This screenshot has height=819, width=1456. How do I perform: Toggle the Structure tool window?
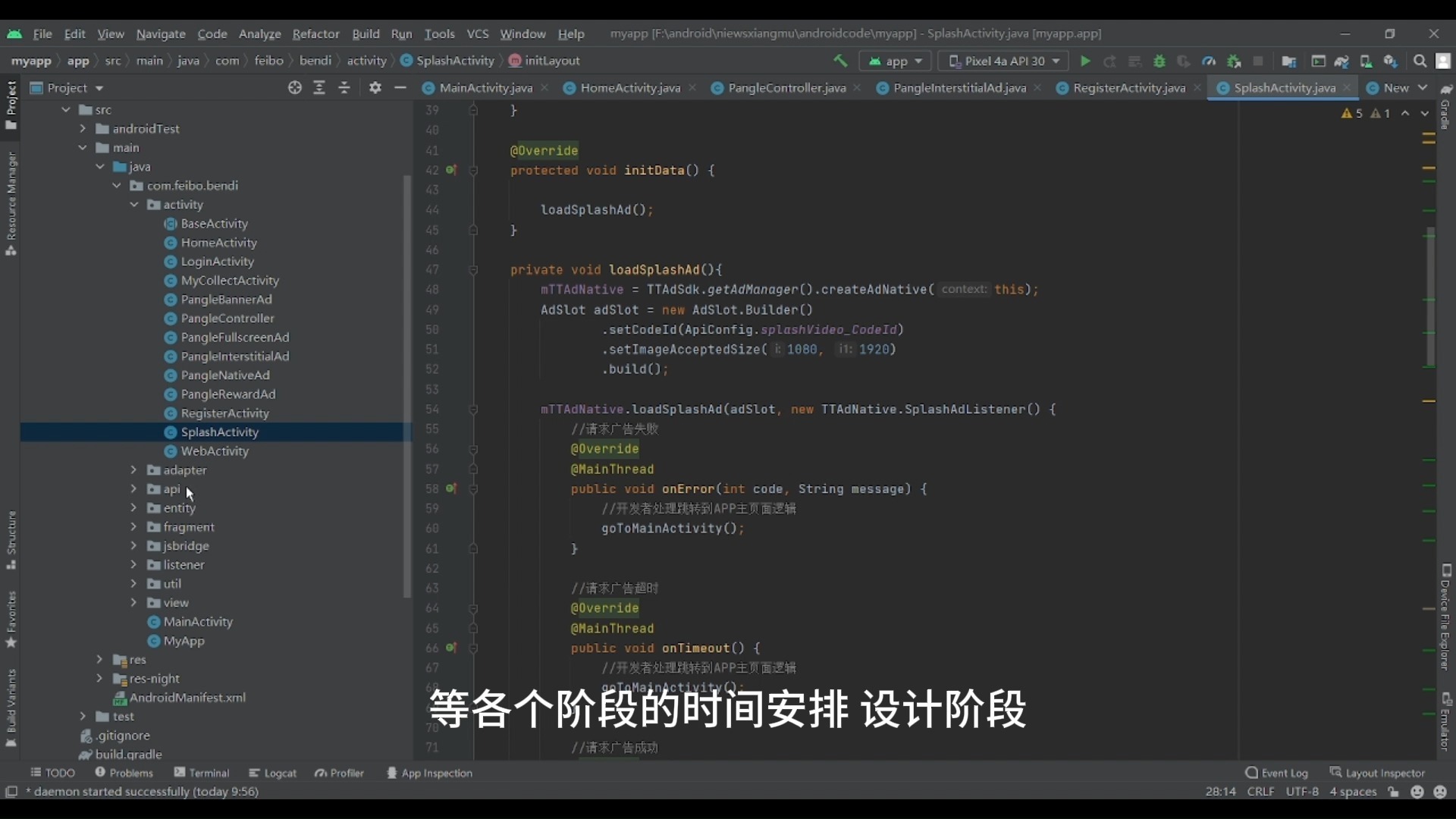pos(11,539)
